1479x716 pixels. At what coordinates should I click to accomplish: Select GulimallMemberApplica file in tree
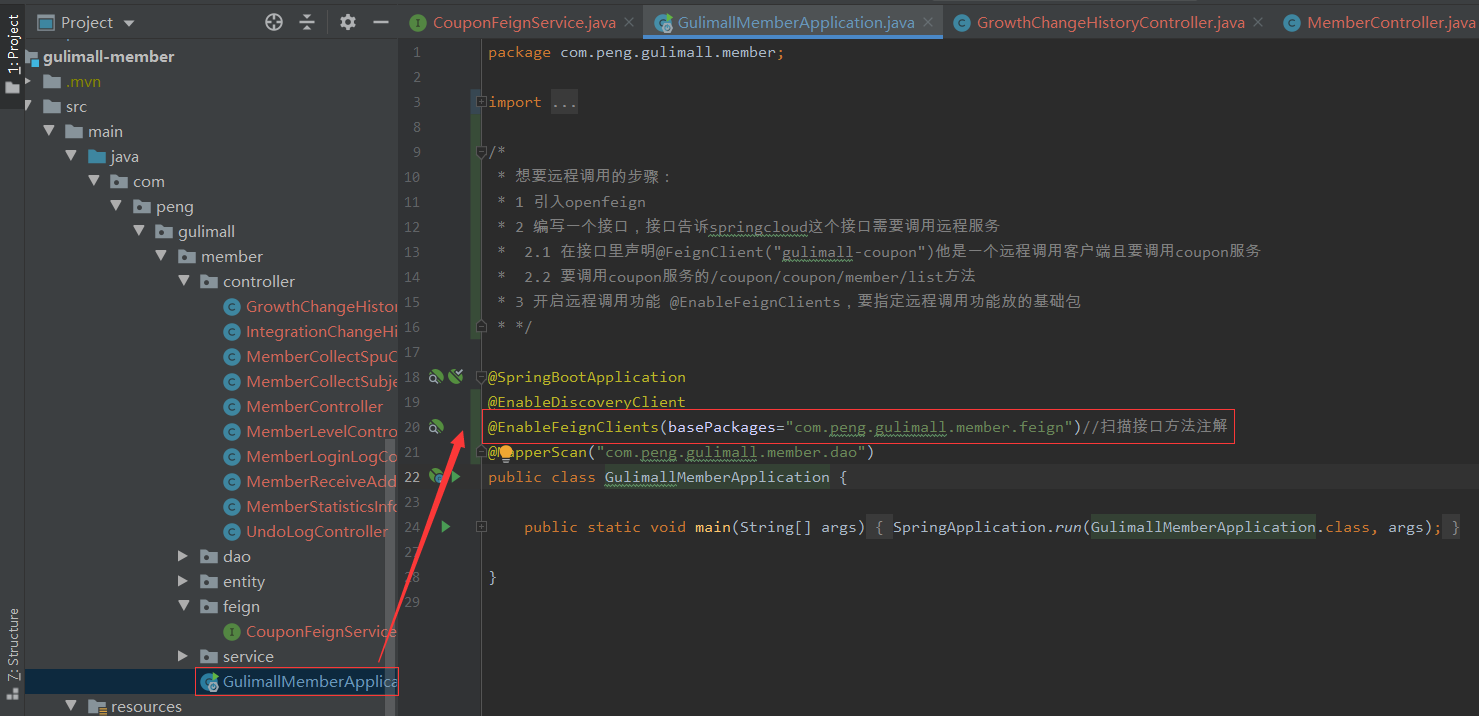pos(309,682)
